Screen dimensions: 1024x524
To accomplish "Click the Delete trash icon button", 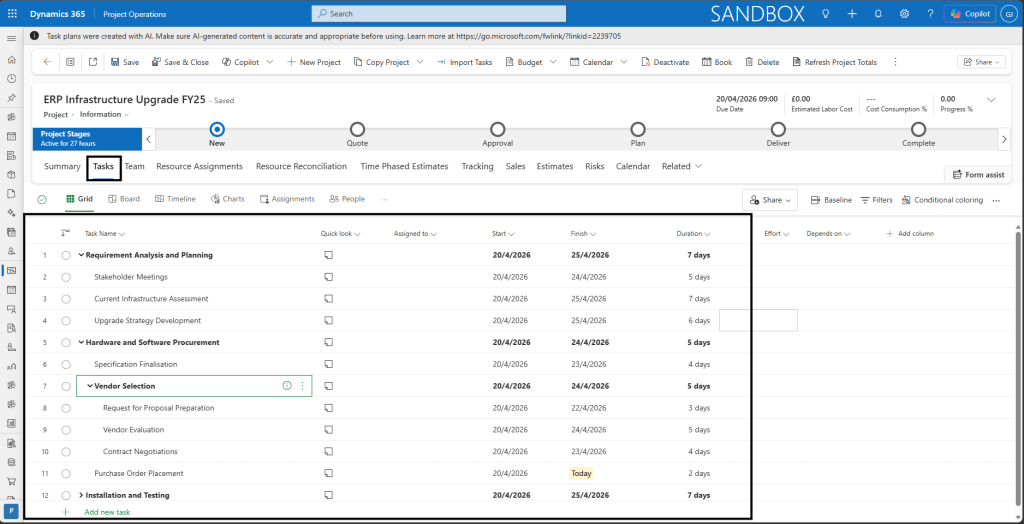I will pos(761,62).
